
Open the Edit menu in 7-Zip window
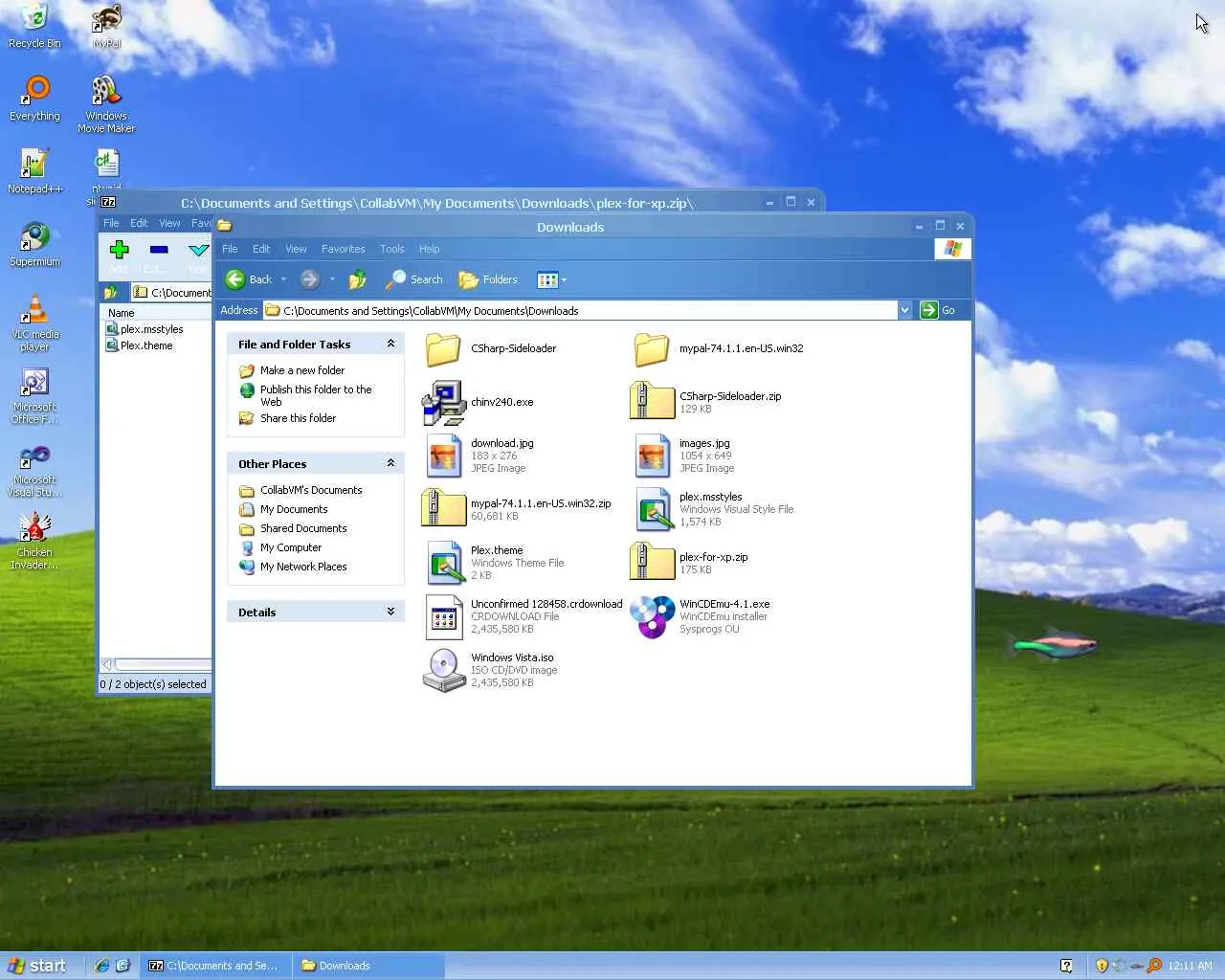(139, 223)
